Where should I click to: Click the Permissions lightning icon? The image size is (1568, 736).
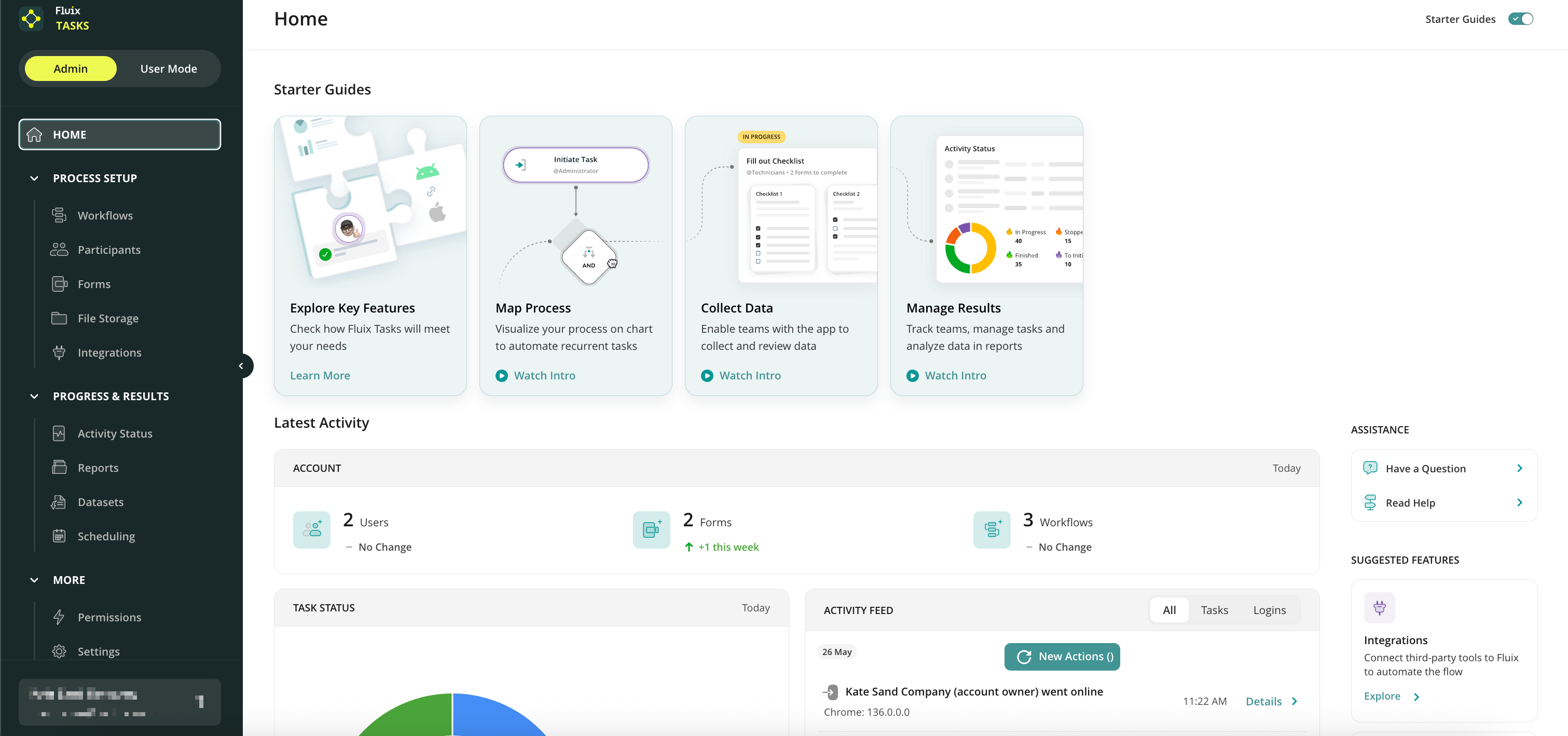[59, 617]
